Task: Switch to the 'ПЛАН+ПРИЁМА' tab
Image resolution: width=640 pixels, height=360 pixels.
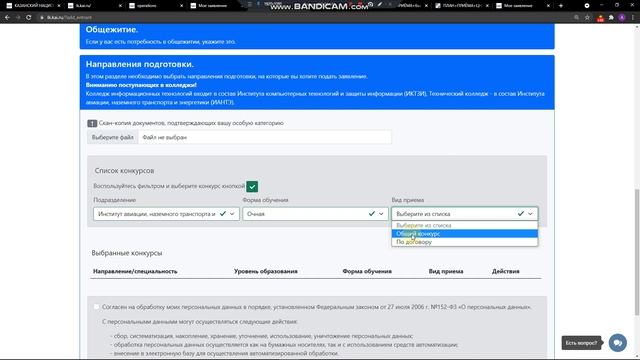Action: click(x=461, y=6)
